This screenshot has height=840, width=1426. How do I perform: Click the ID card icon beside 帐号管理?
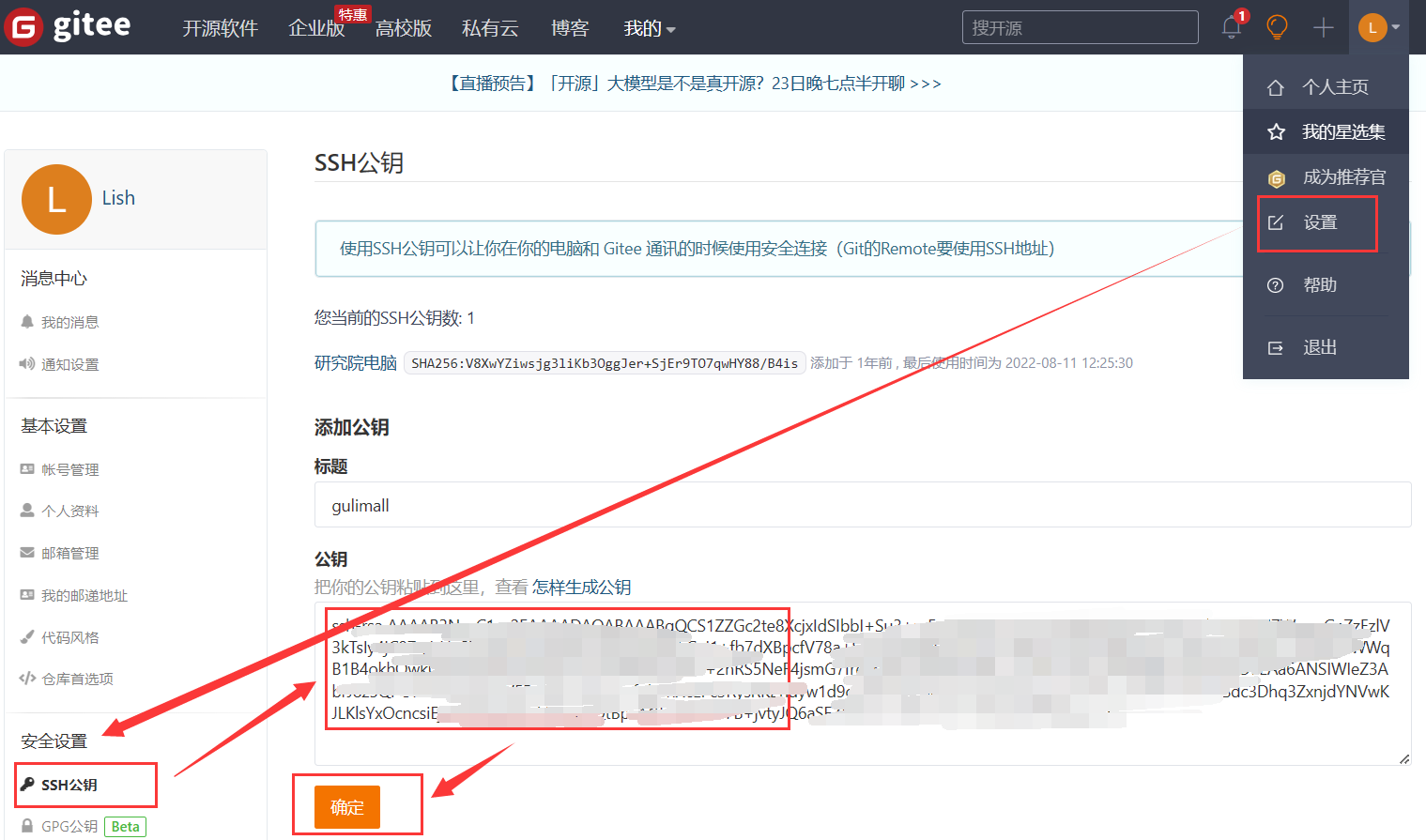pyautogui.click(x=27, y=468)
